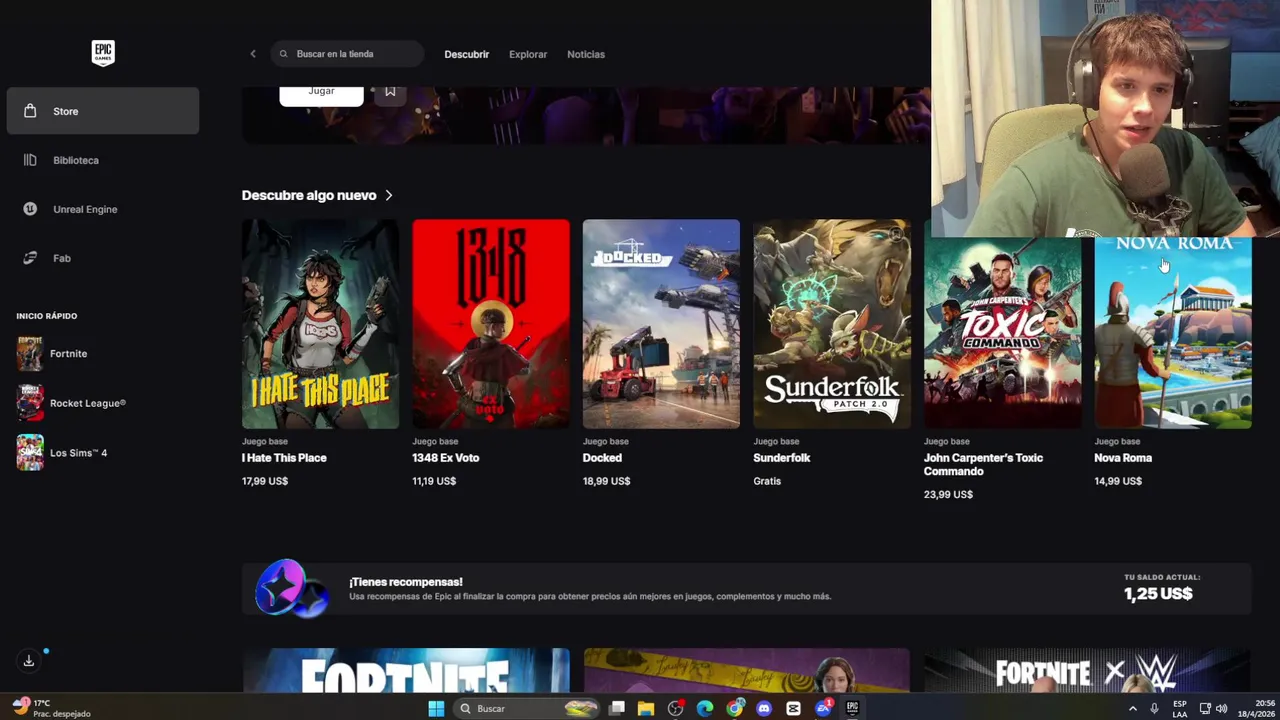Click the 23,99 US$ price
The height and width of the screenshot is (720, 1280).
[x=948, y=494]
